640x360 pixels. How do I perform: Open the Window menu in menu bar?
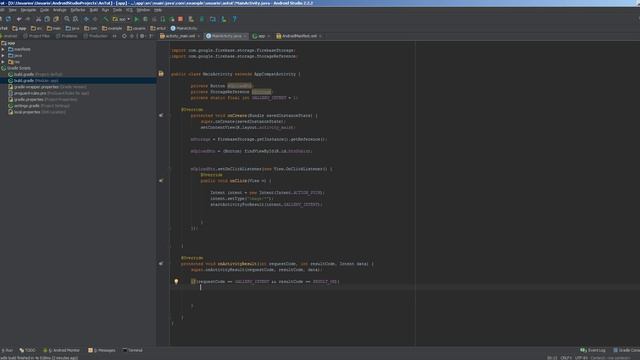tap(143, 10)
